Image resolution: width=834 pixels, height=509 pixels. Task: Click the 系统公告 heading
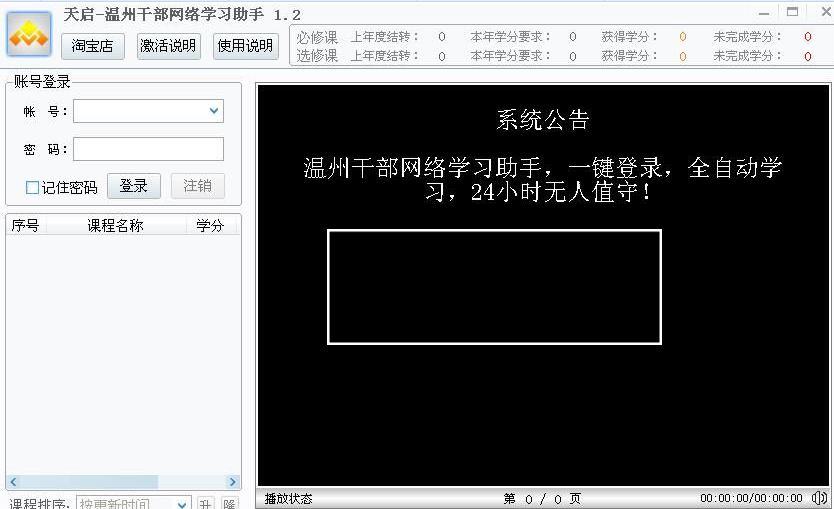[543, 120]
